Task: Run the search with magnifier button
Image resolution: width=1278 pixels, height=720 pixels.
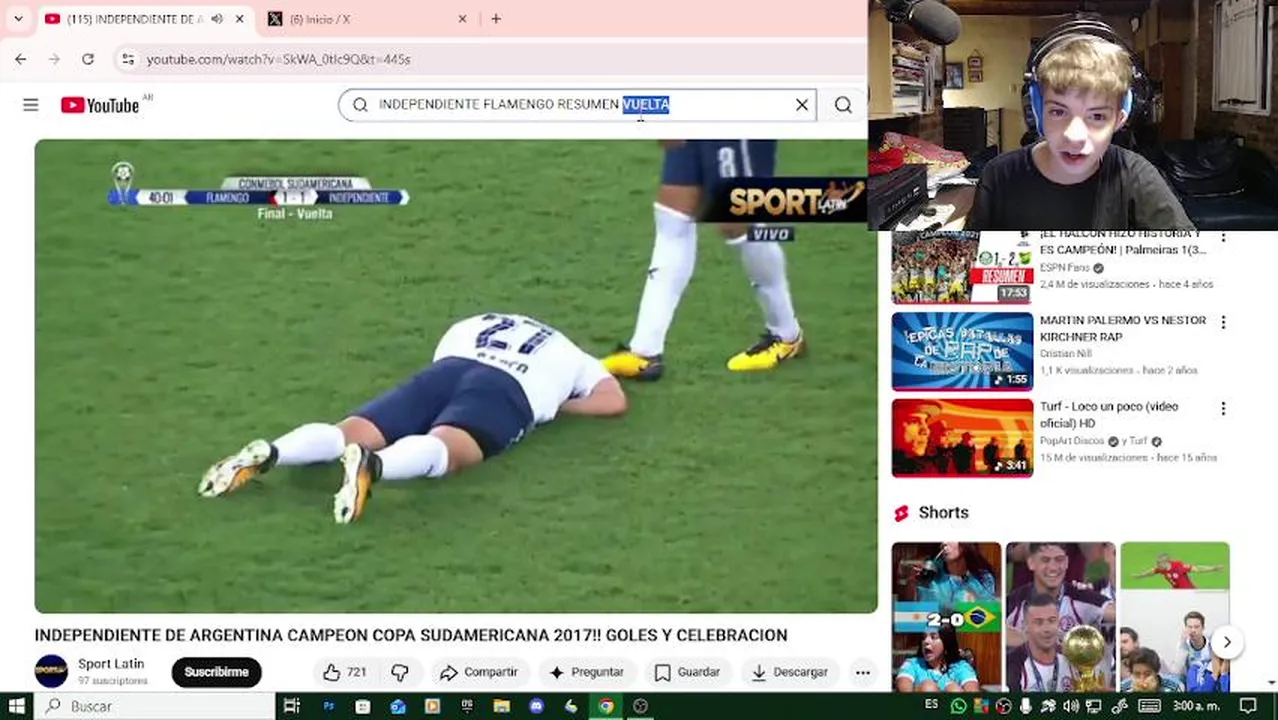Action: point(843,105)
